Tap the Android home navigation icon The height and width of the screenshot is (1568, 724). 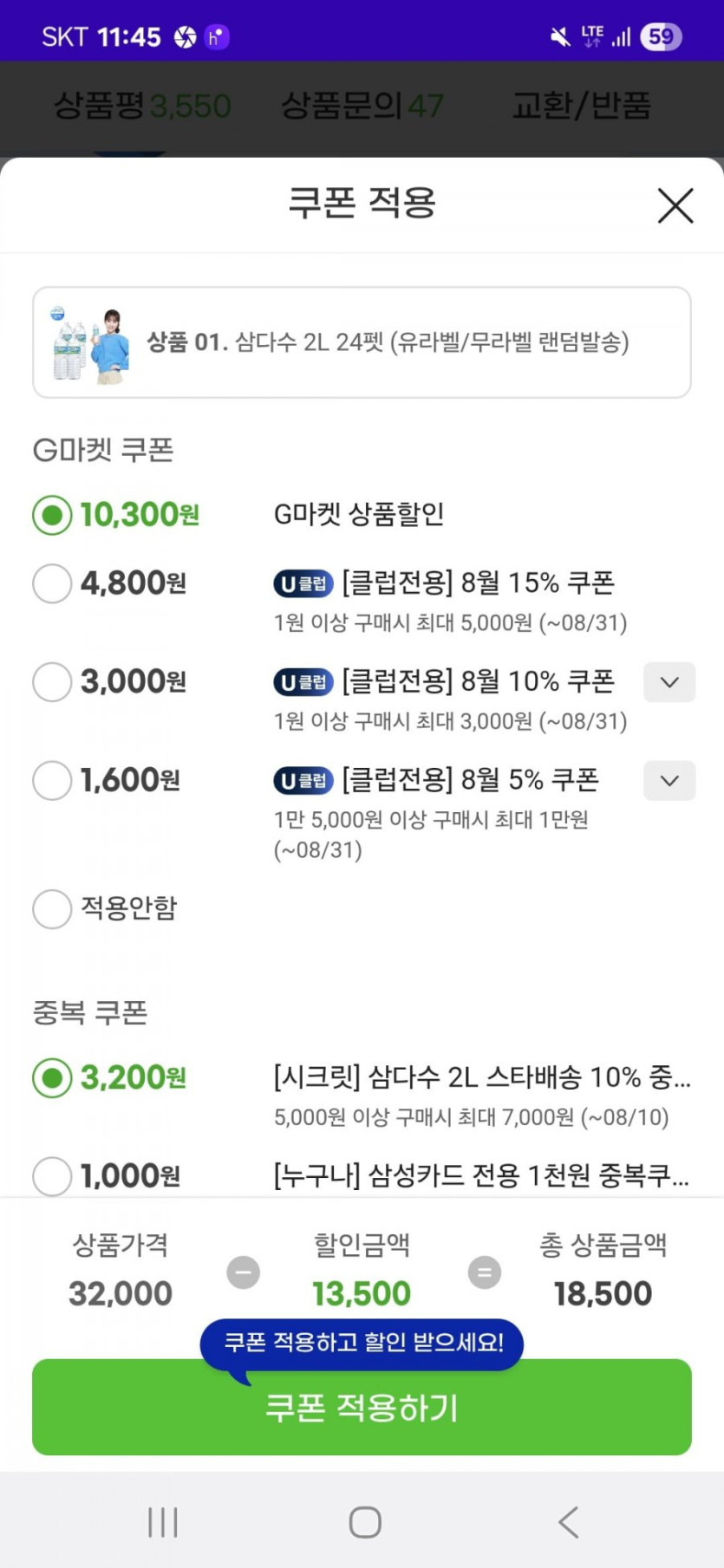[364, 1522]
